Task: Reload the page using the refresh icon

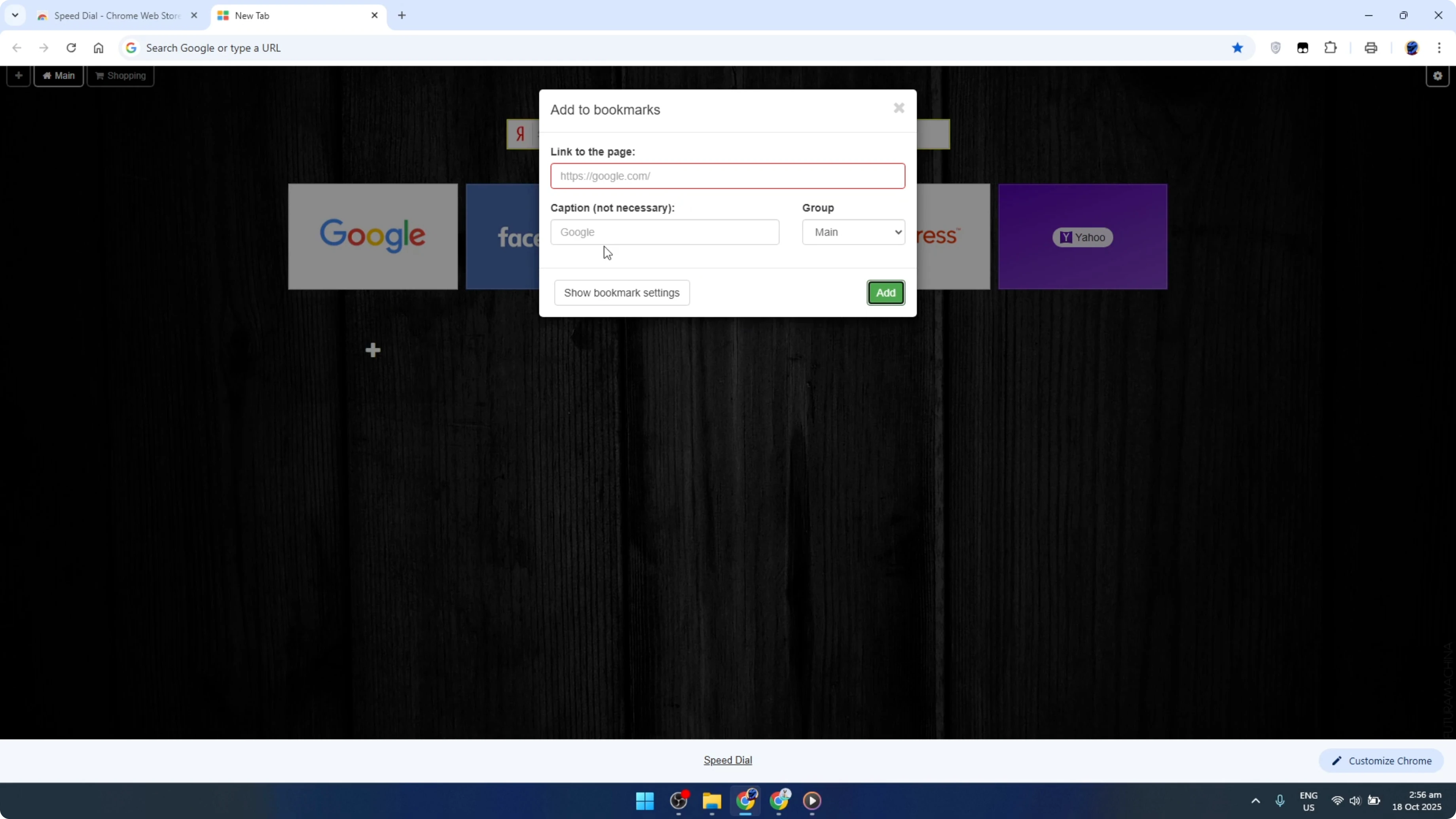Action: point(71,48)
